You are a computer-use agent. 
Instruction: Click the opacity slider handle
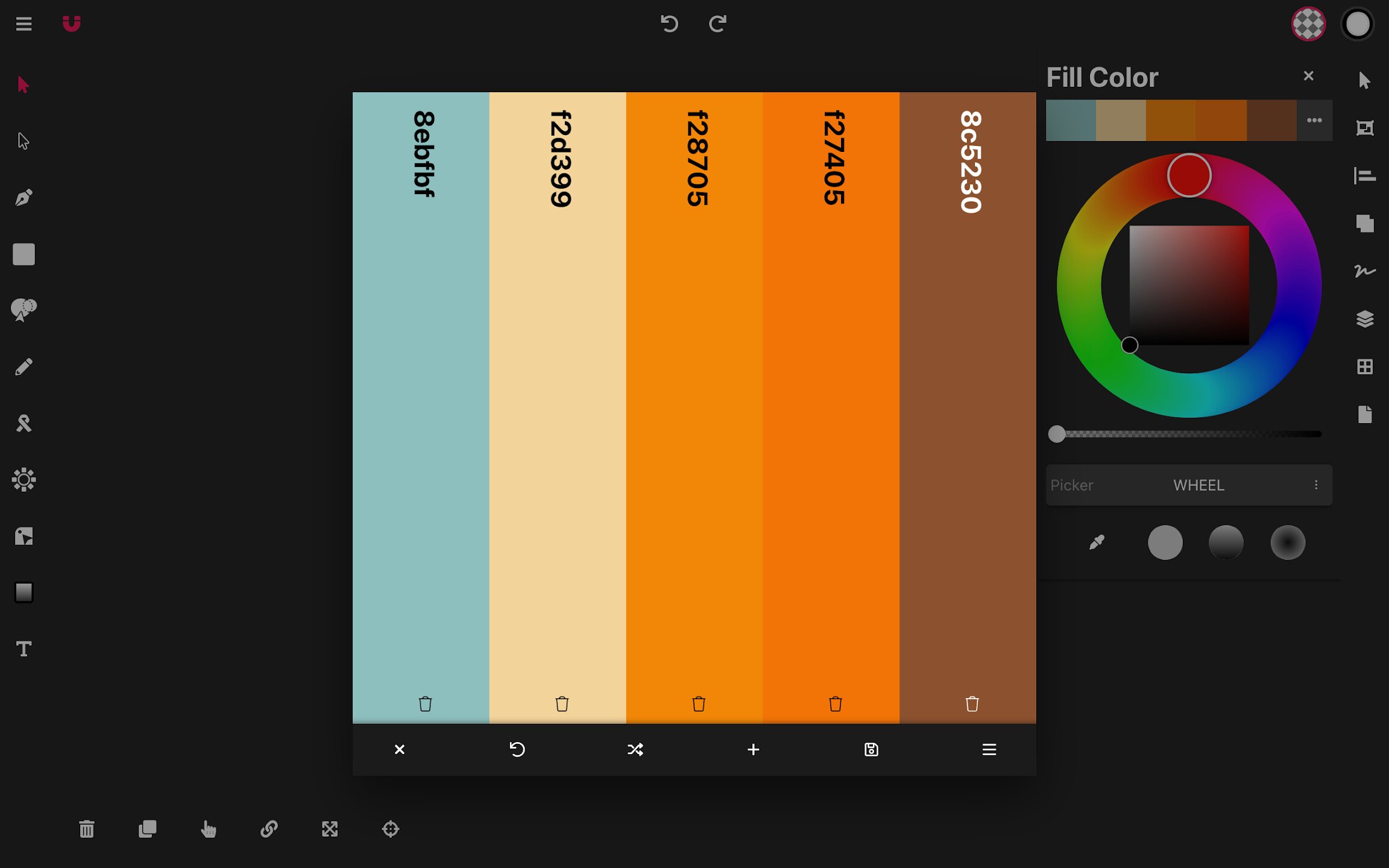pos(1056,434)
